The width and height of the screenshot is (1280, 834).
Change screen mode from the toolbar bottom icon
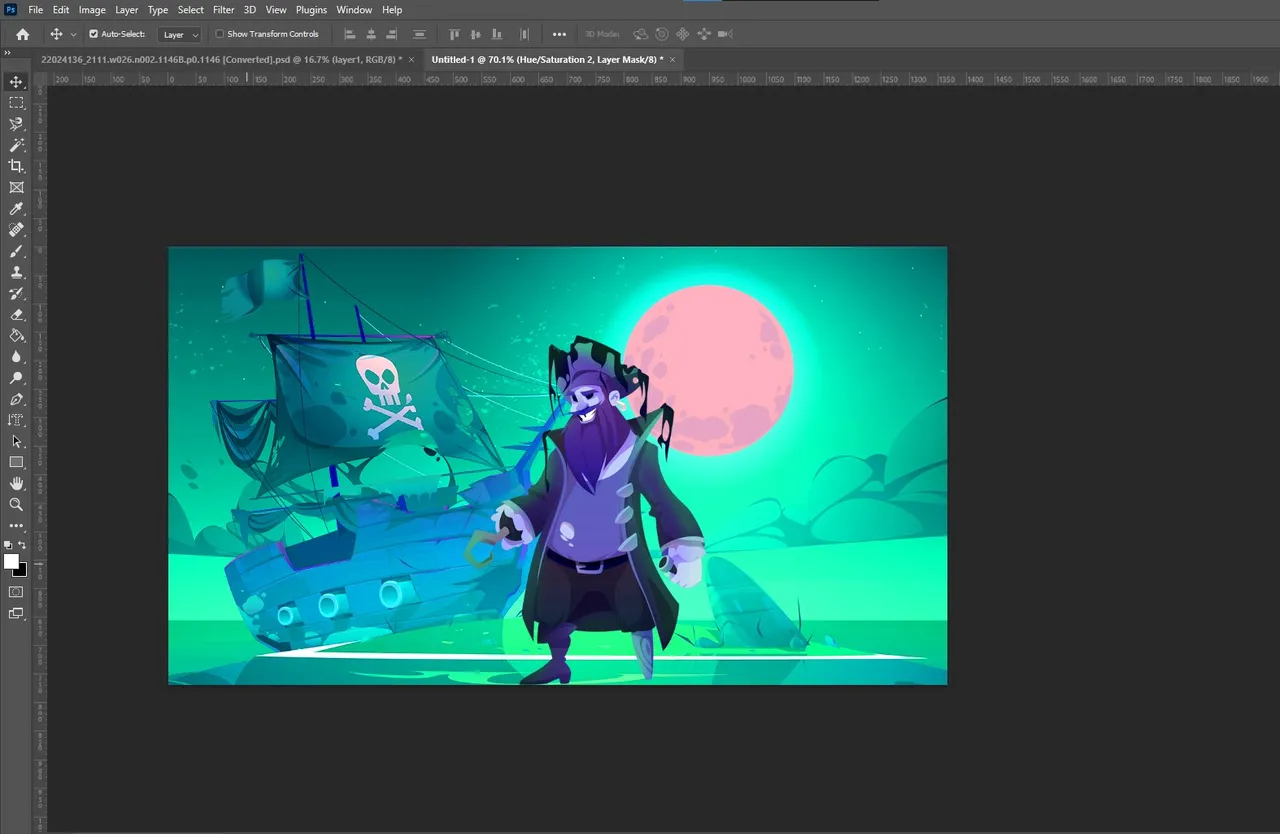[16, 613]
